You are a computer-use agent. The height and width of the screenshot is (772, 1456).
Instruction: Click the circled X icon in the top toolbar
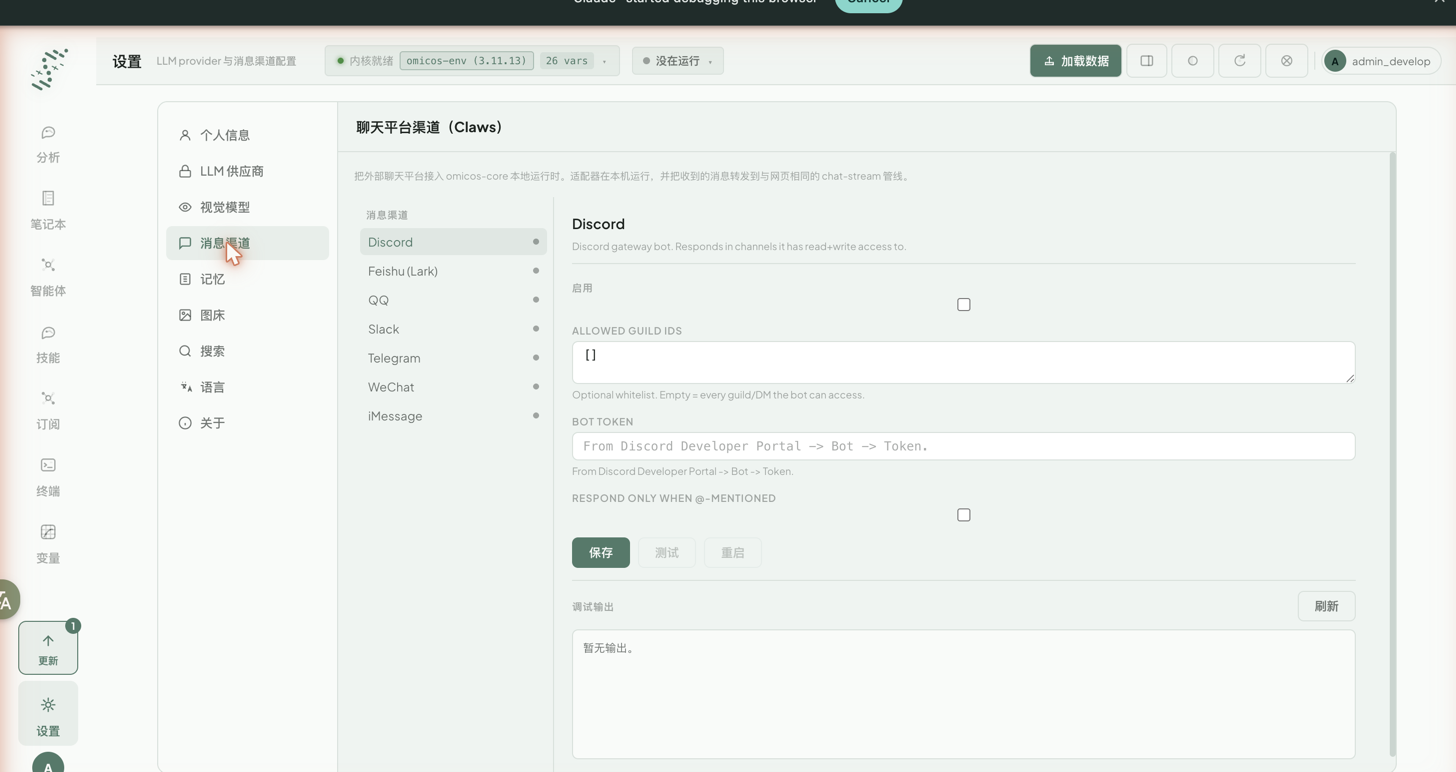1287,61
